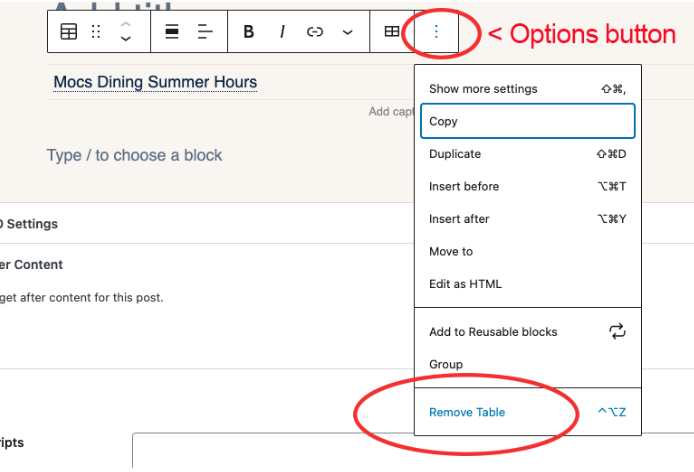Screen dimensions: 694x472
Task: Move the table block down
Action: click(x=125, y=40)
